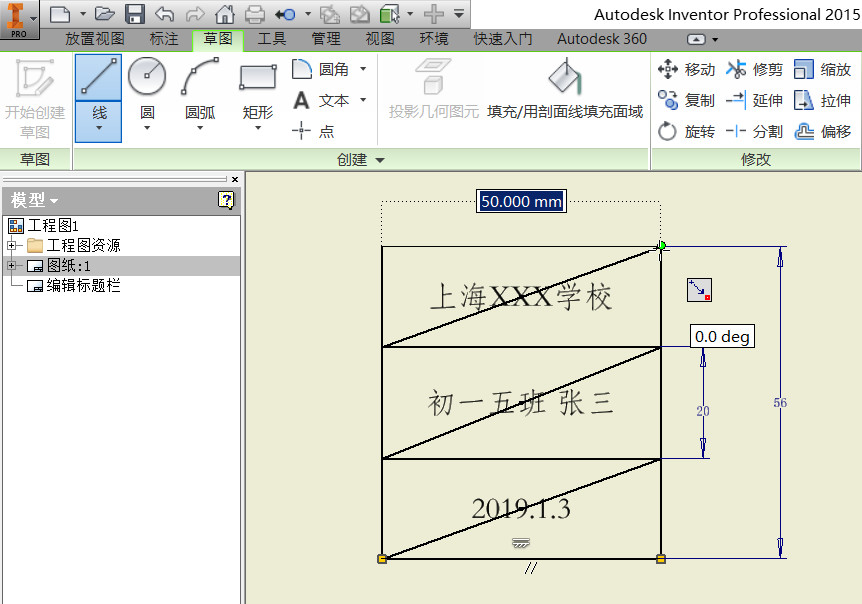The image size is (862, 604).
Task: Select the Move (移动) tool
Action: (687, 69)
